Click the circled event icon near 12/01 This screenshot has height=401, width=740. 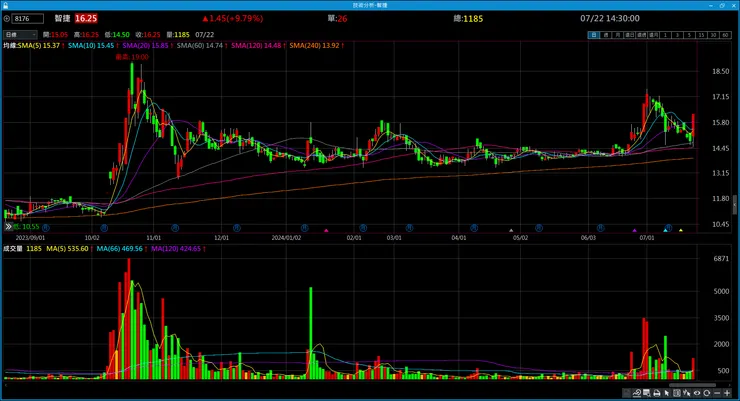pos(236,228)
